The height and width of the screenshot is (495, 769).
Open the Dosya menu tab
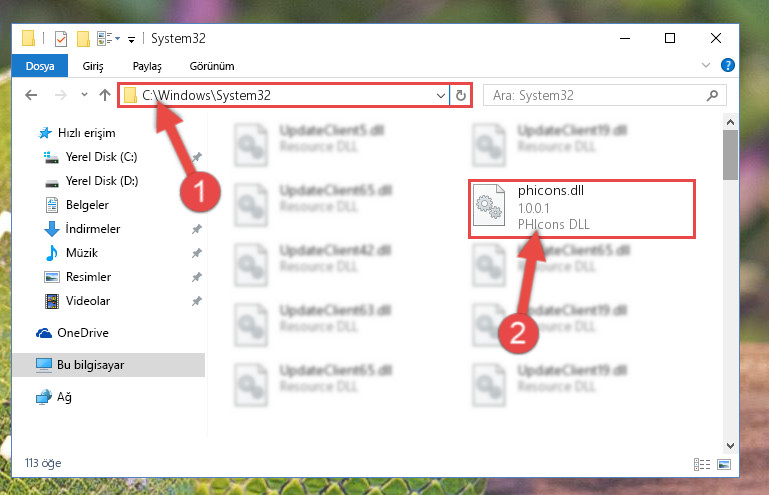pos(40,66)
